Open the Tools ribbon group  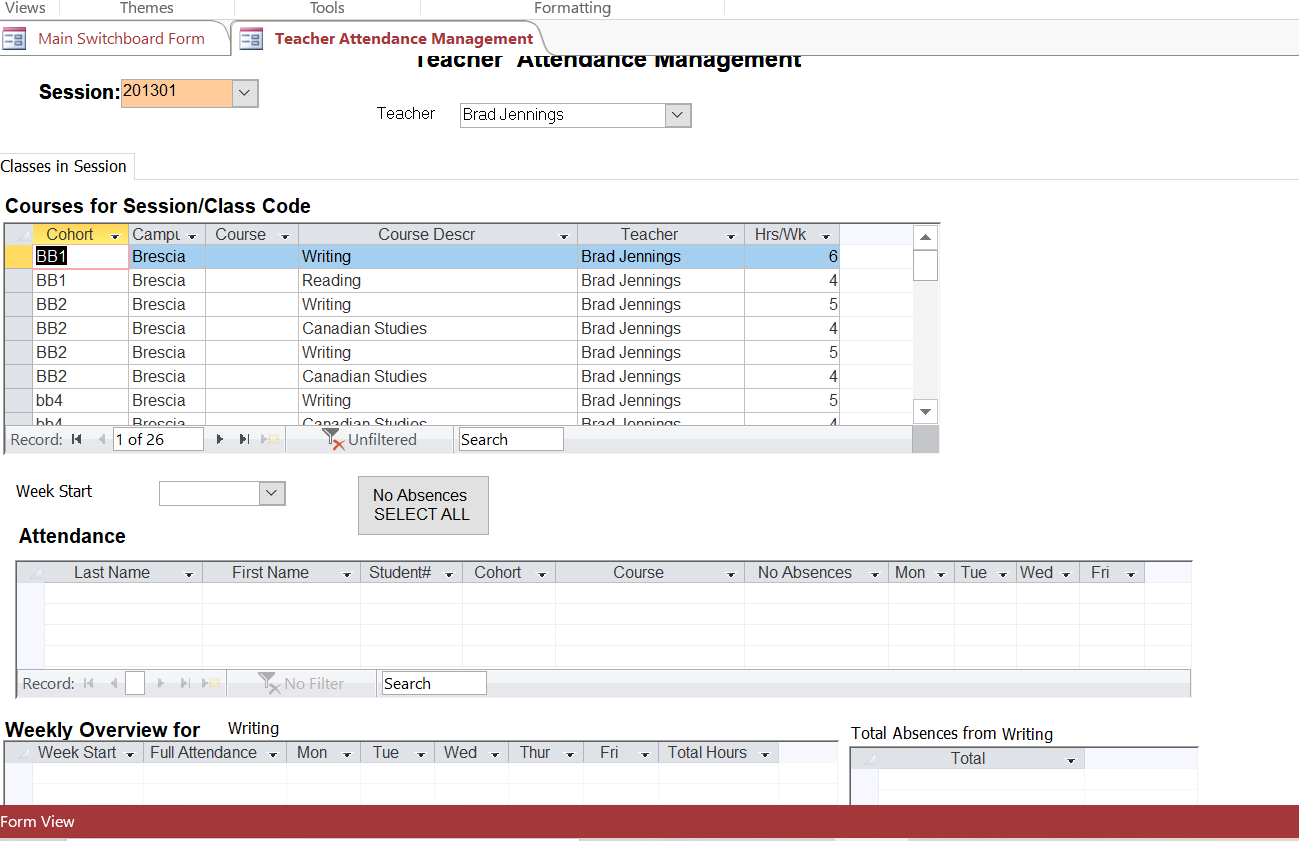(x=327, y=8)
